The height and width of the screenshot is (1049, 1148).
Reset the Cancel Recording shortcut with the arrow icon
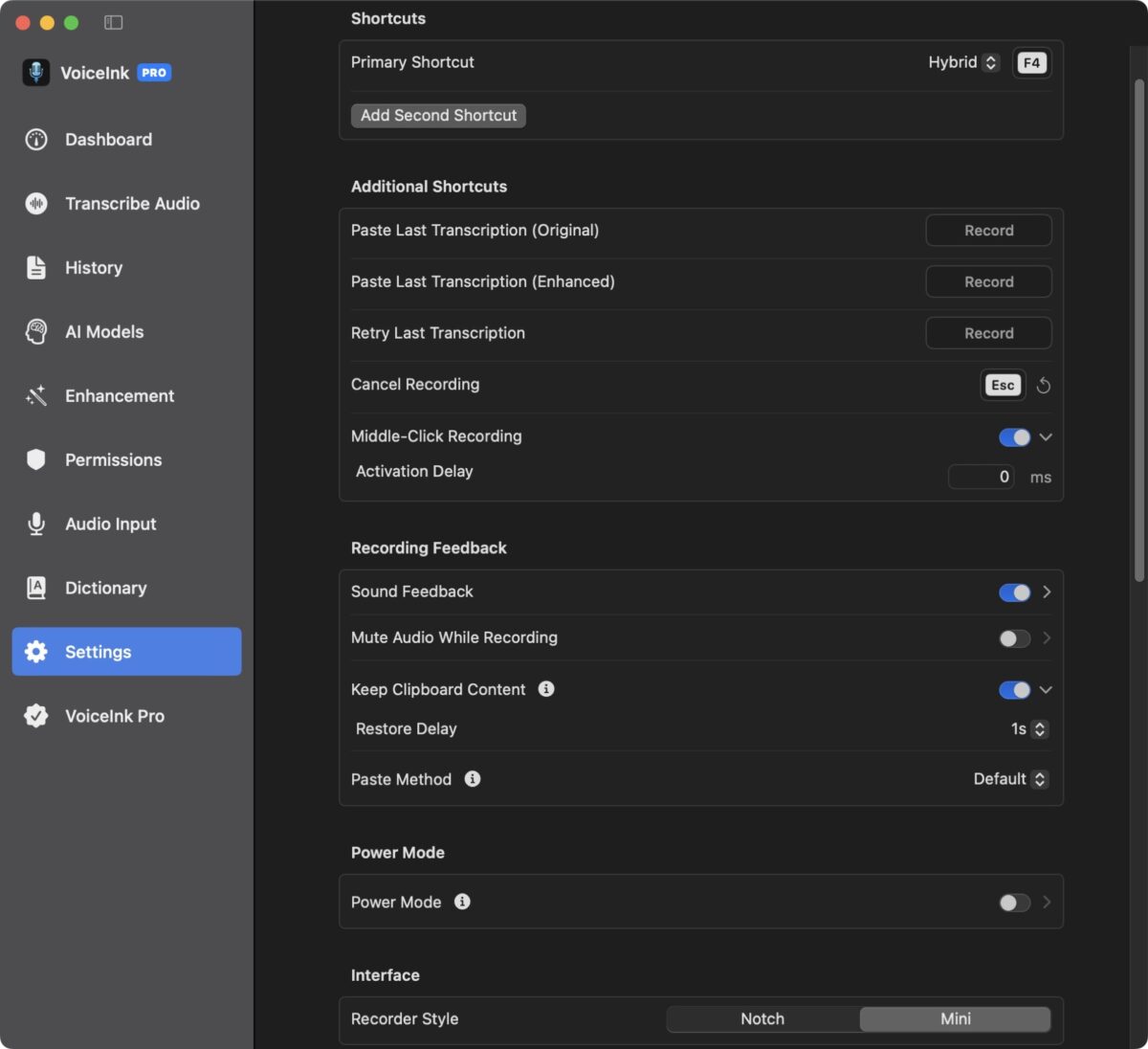coord(1044,386)
